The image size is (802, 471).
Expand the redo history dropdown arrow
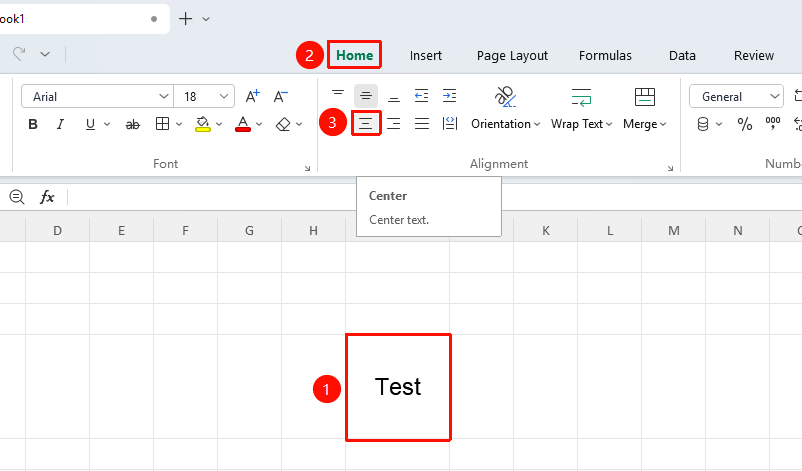point(45,54)
